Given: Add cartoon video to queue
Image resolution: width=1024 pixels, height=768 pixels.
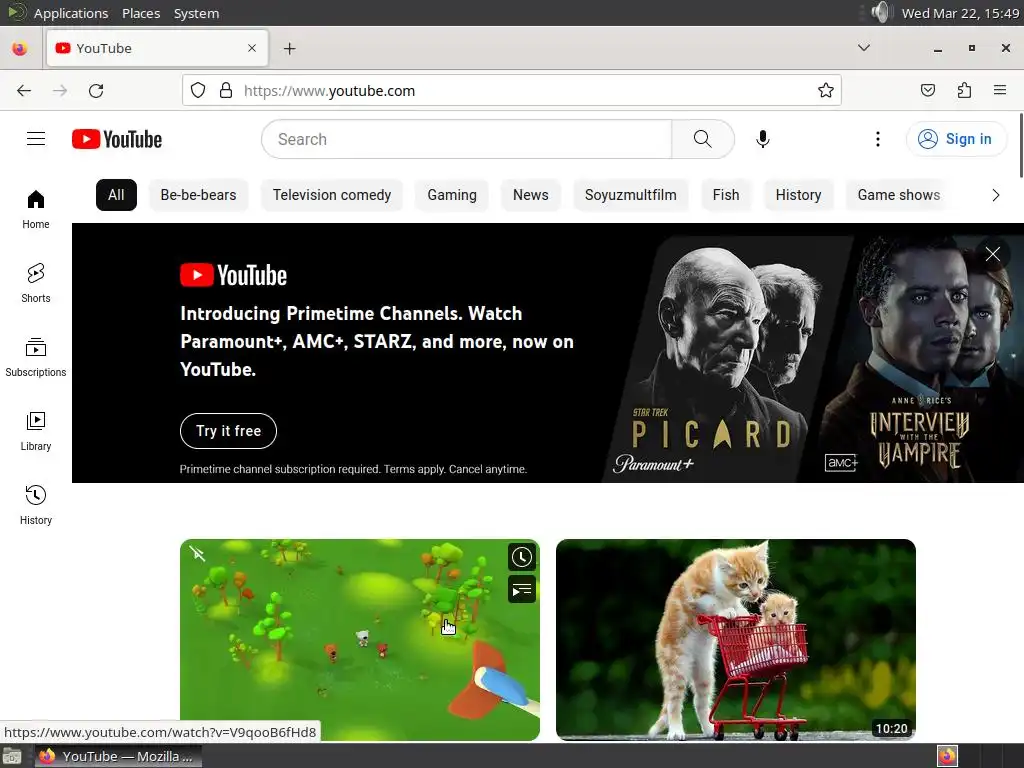Looking at the screenshot, I should pyautogui.click(x=522, y=590).
